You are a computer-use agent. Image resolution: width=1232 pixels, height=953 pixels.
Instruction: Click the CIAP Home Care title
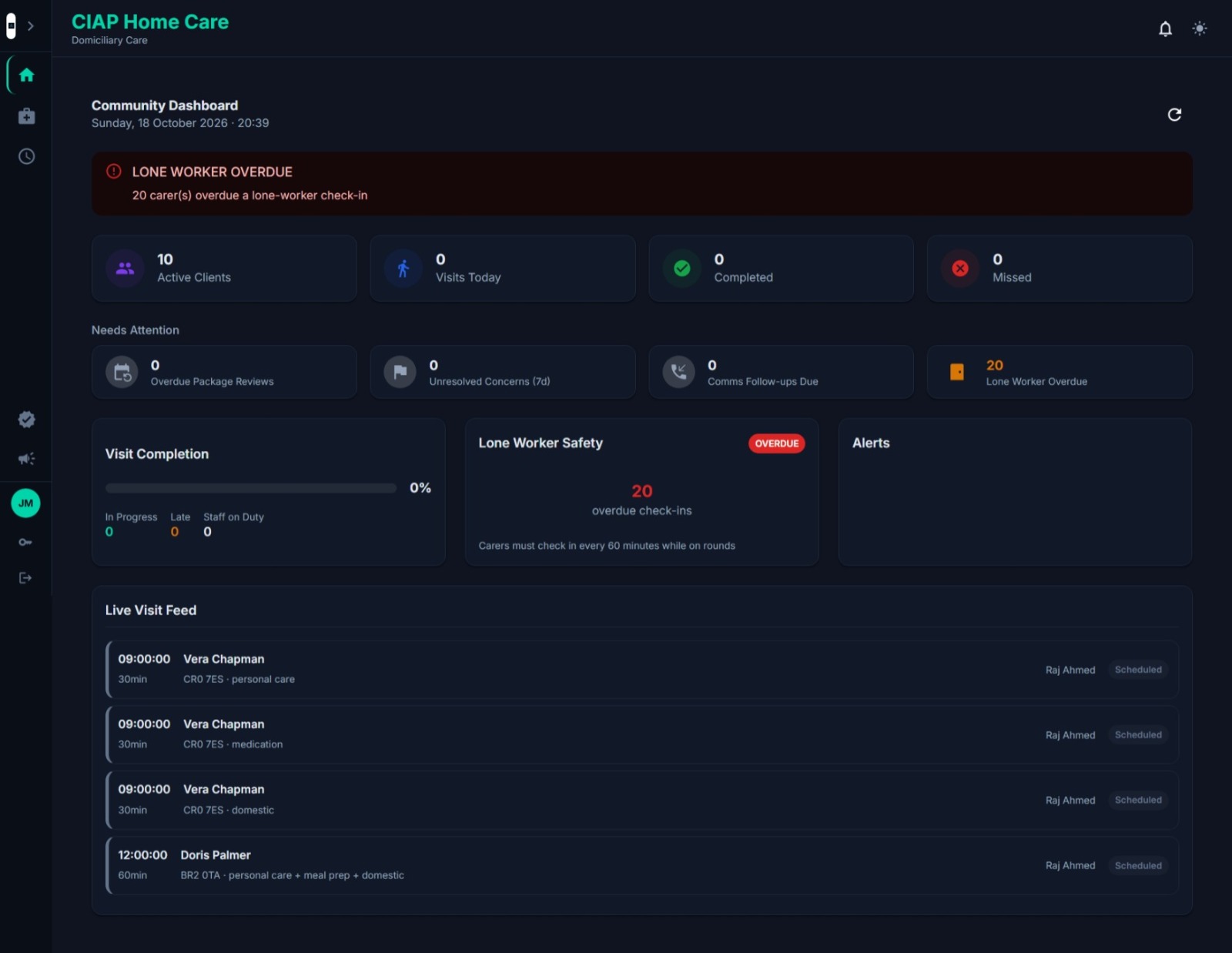tap(150, 22)
